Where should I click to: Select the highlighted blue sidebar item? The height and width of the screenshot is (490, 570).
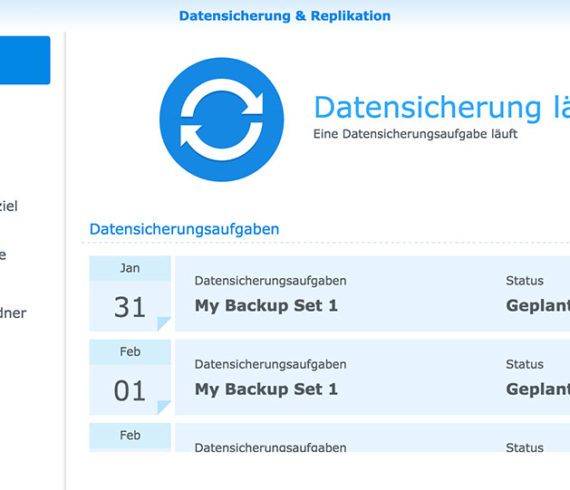(25, 60)
